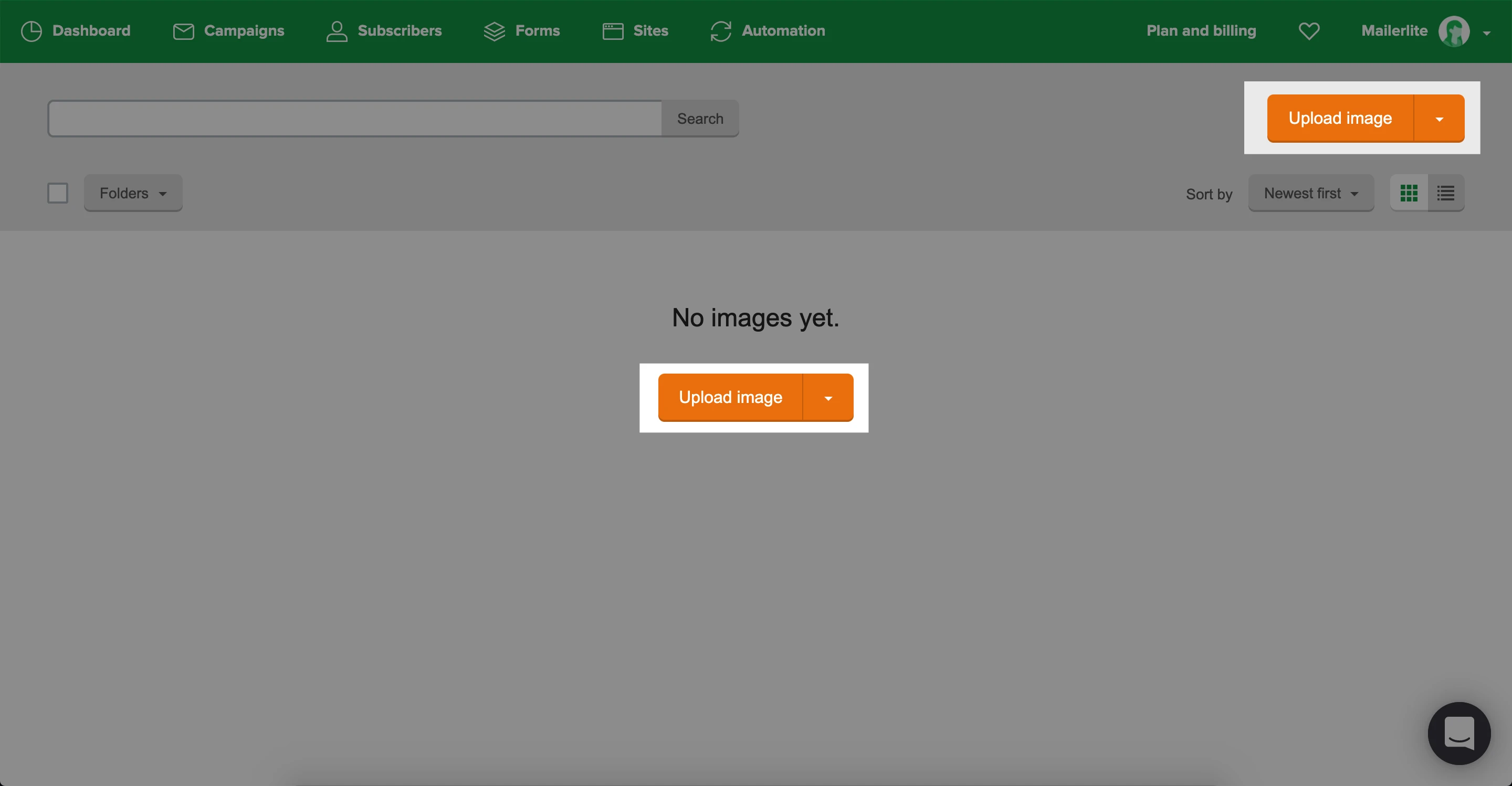Click the Sites browser window icon
This screenshot has width=1512, height=786.
pyautogui.click(x=613, y=31)
